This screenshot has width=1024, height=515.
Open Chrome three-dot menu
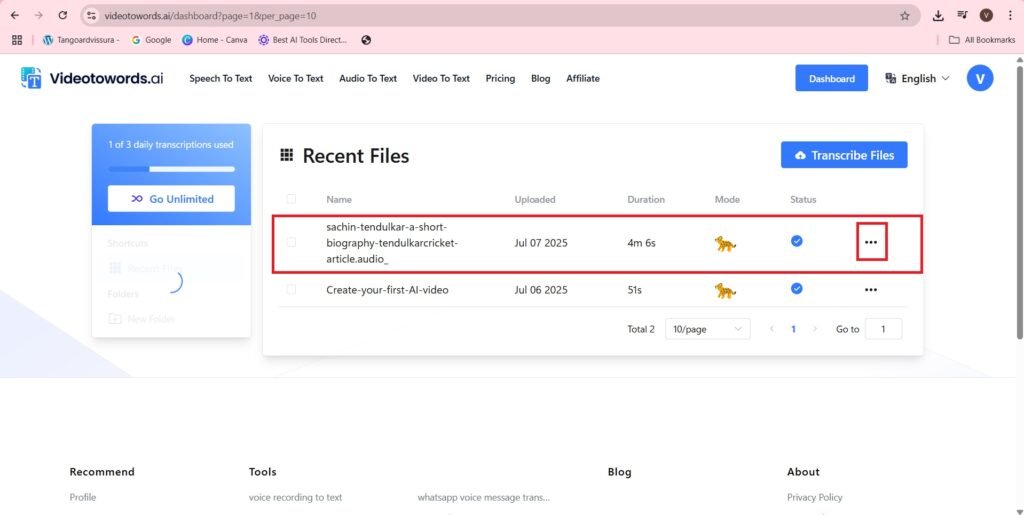point(1010,16)
